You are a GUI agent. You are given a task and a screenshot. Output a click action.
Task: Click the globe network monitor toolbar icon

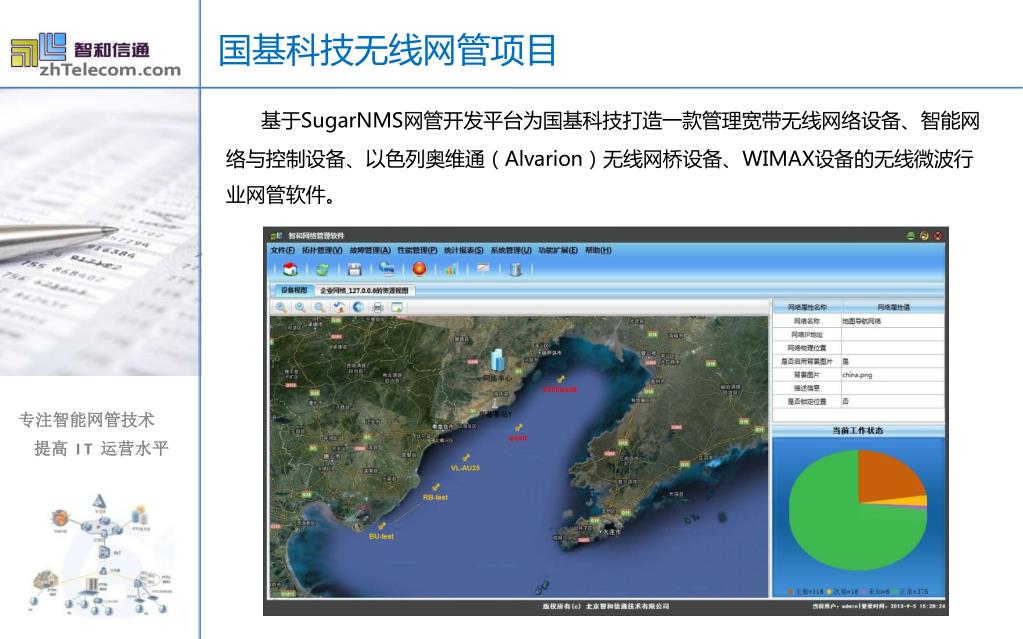[x=387, y=268]
